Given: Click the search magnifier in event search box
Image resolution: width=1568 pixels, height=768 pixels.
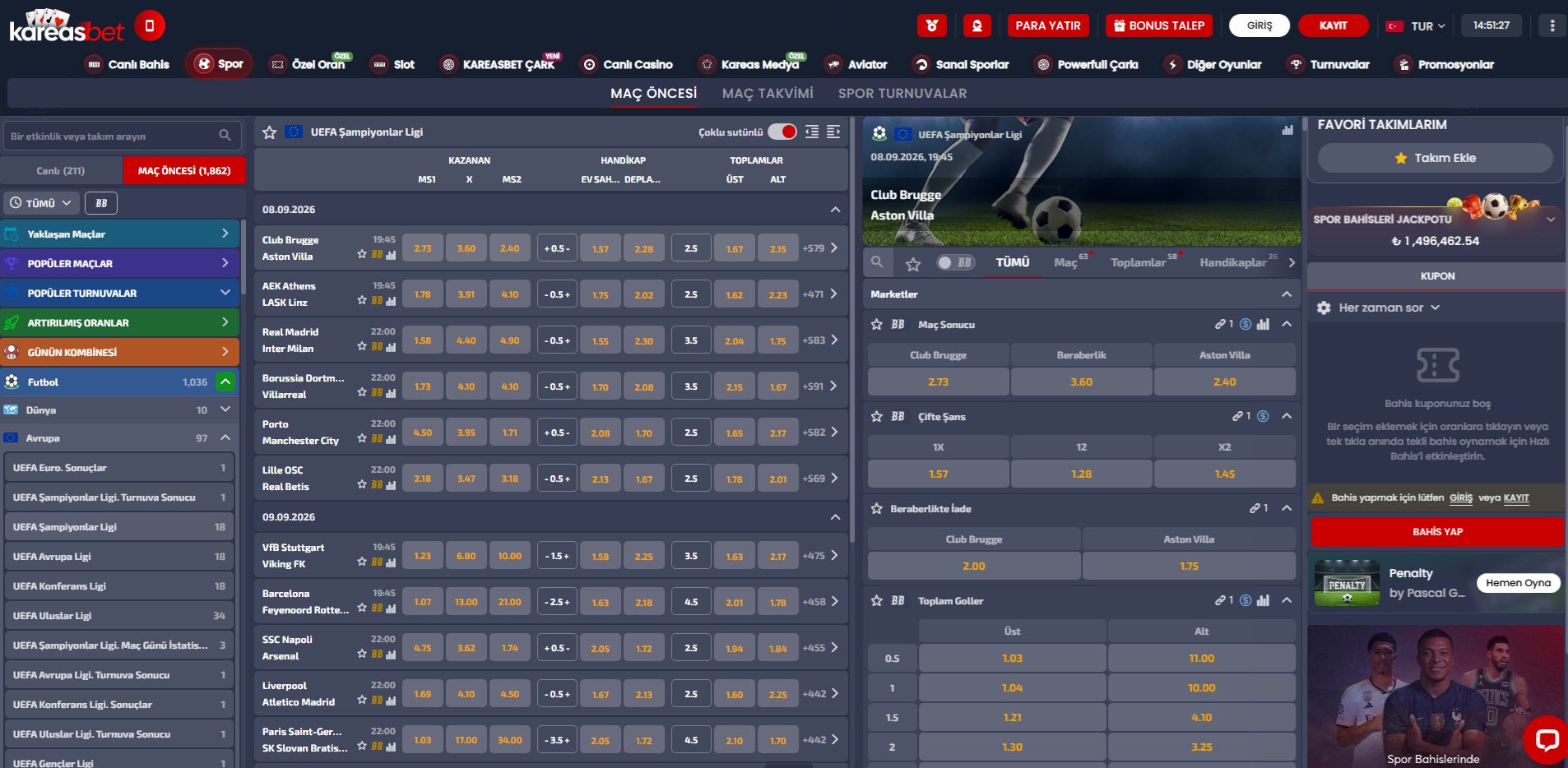Looking at the screenshot, I should tap(225, 136).
